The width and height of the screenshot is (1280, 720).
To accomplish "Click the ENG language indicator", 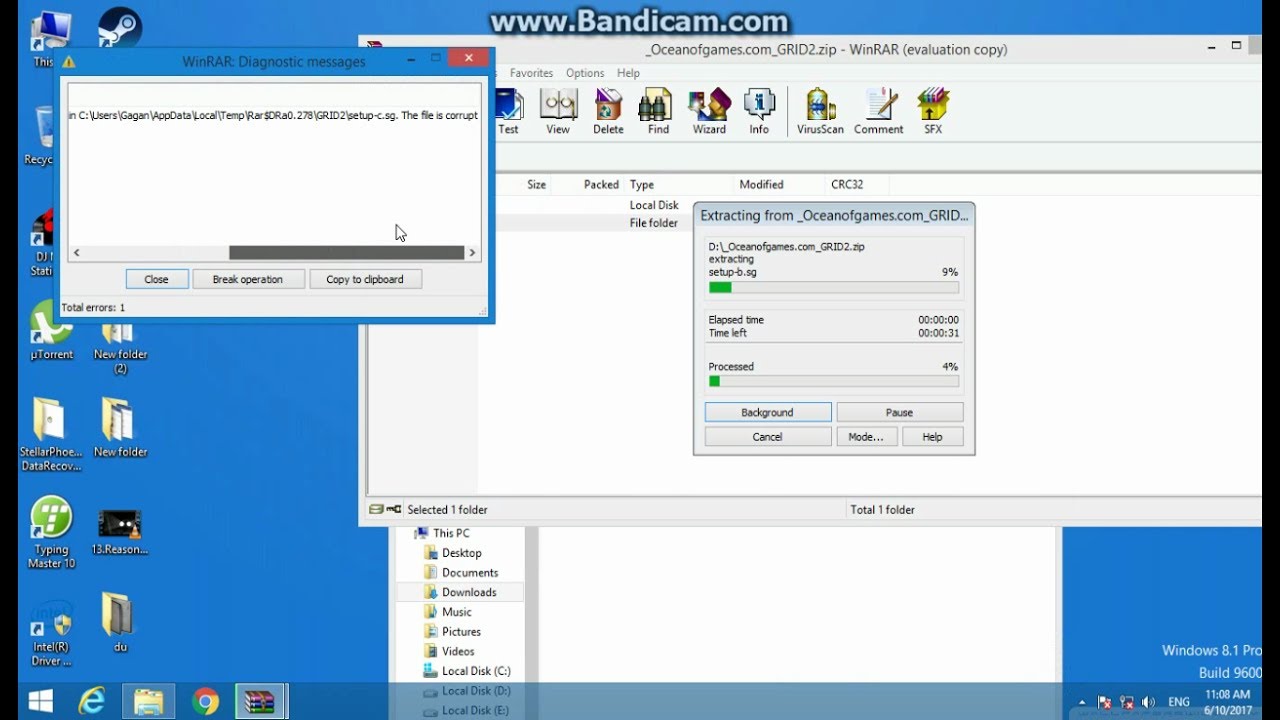I will pyautogui.click(x=1179, y=702).
